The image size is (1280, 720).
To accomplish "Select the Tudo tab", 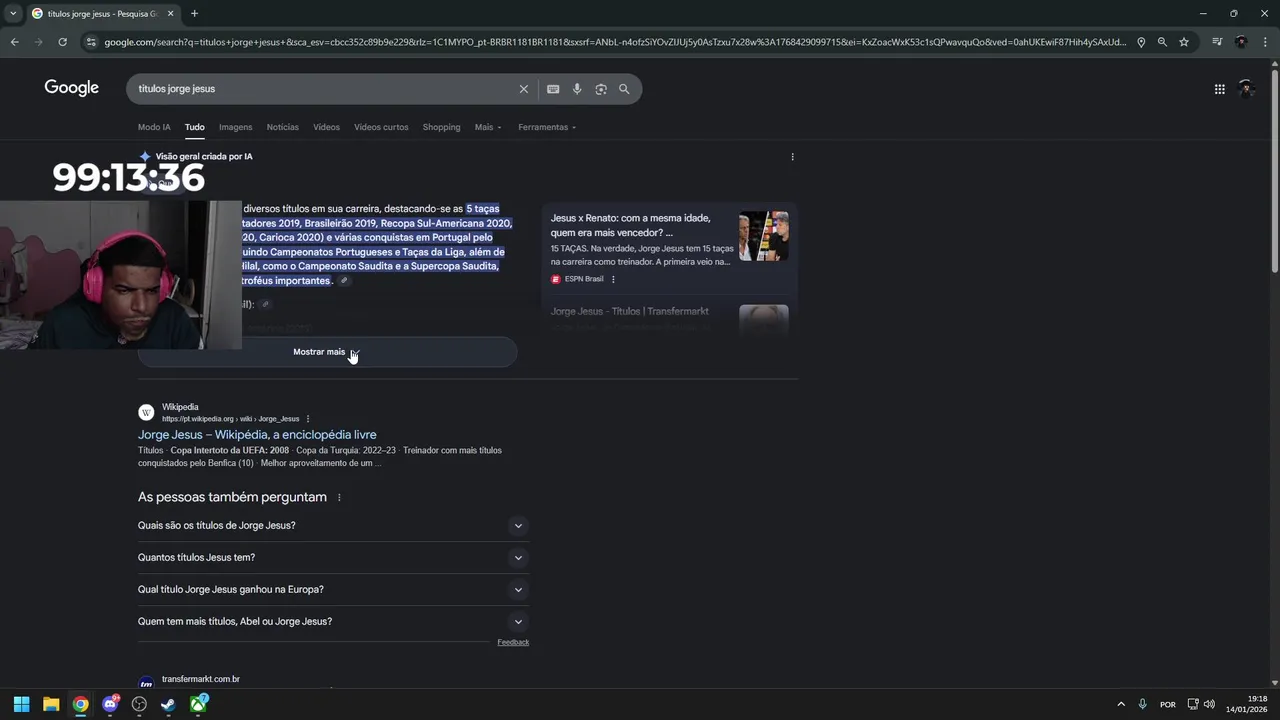I will (x=194, y=127).
